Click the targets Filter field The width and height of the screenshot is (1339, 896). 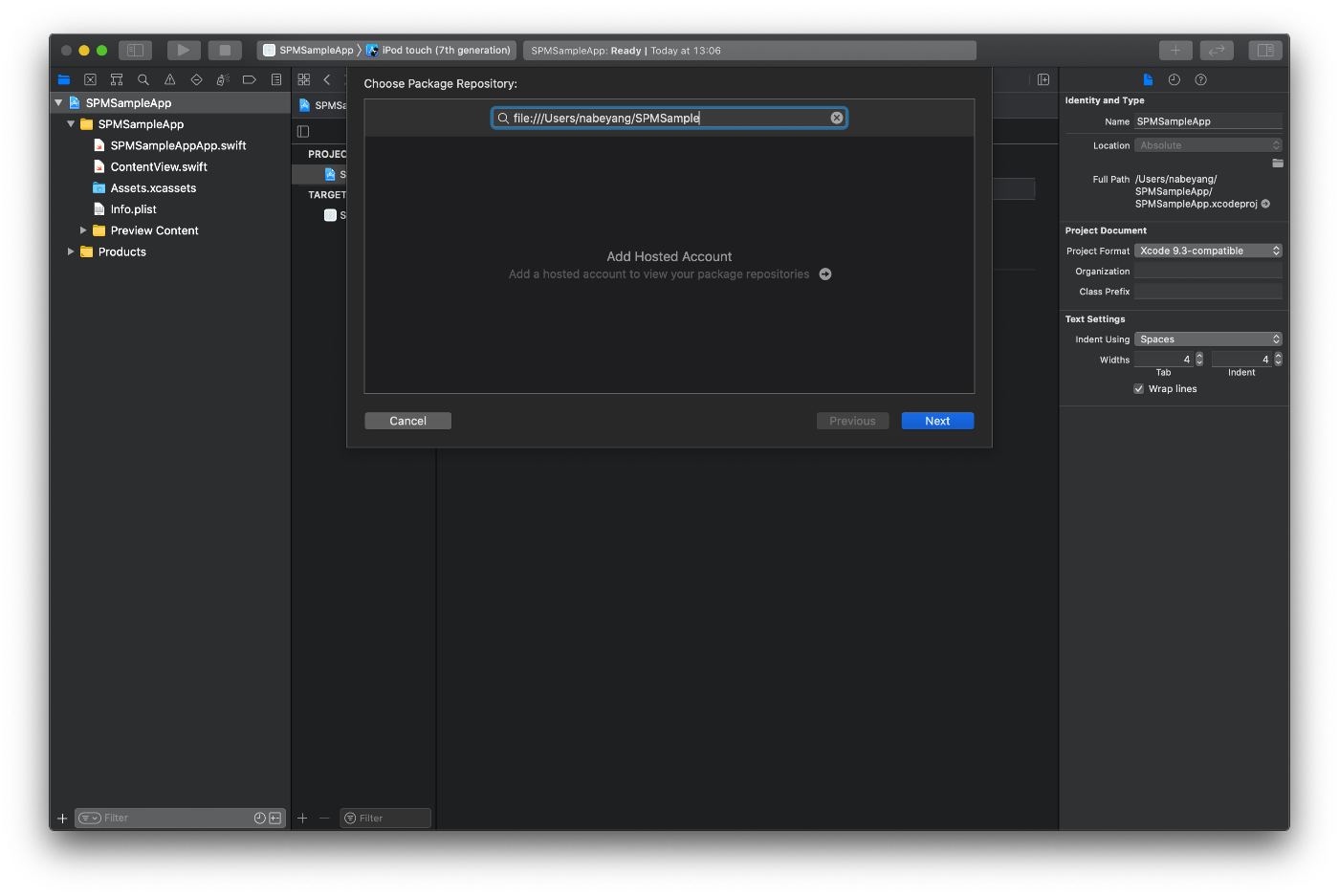385,819
